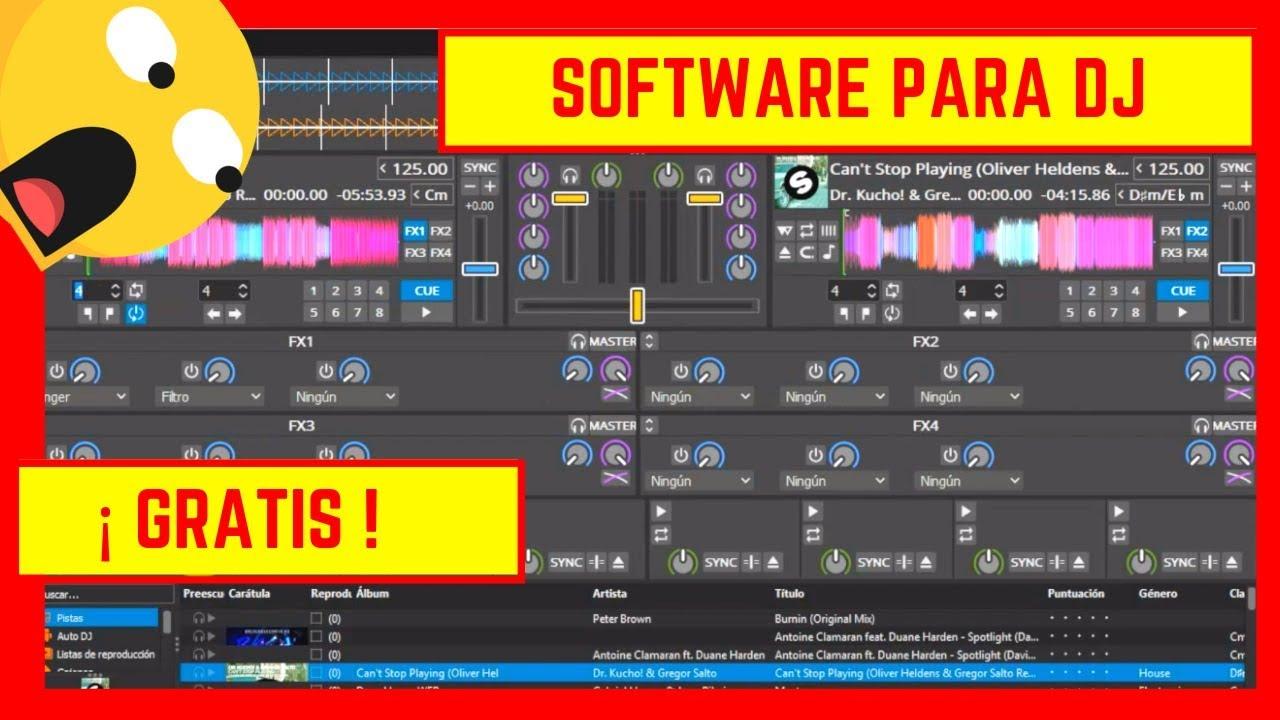Click the SYNC button on the left deck
Screen dimensions: 1280x720
(x=480, y=168)
